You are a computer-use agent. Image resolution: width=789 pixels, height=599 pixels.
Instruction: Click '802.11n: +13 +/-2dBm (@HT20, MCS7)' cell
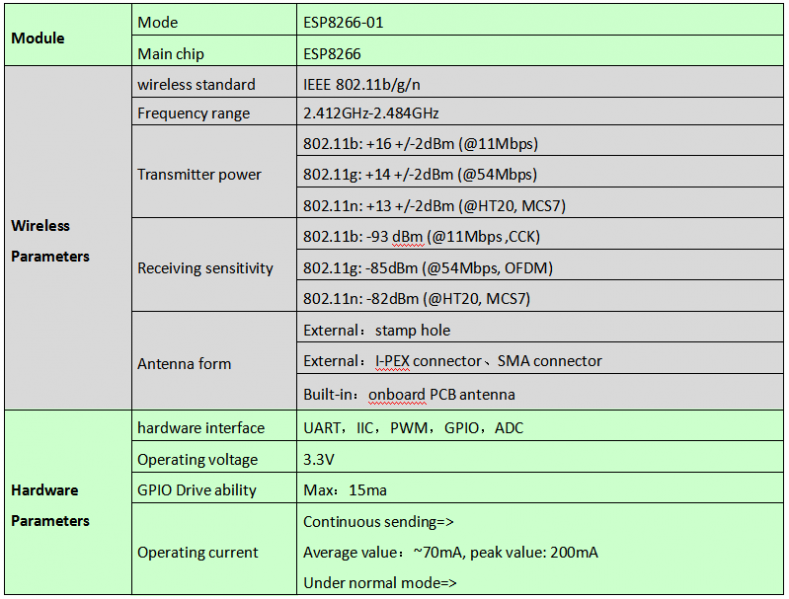[539, 203]
